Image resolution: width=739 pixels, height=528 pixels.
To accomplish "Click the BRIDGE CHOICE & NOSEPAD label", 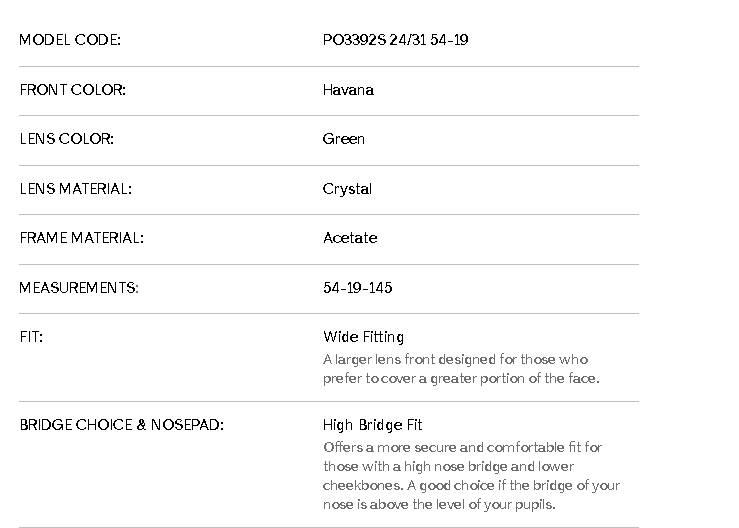I will pos(121,425).
